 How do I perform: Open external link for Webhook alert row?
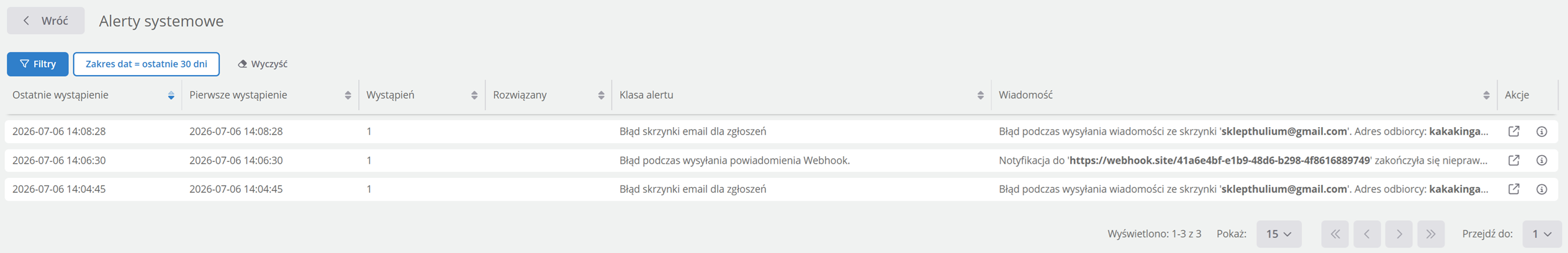1514,160
